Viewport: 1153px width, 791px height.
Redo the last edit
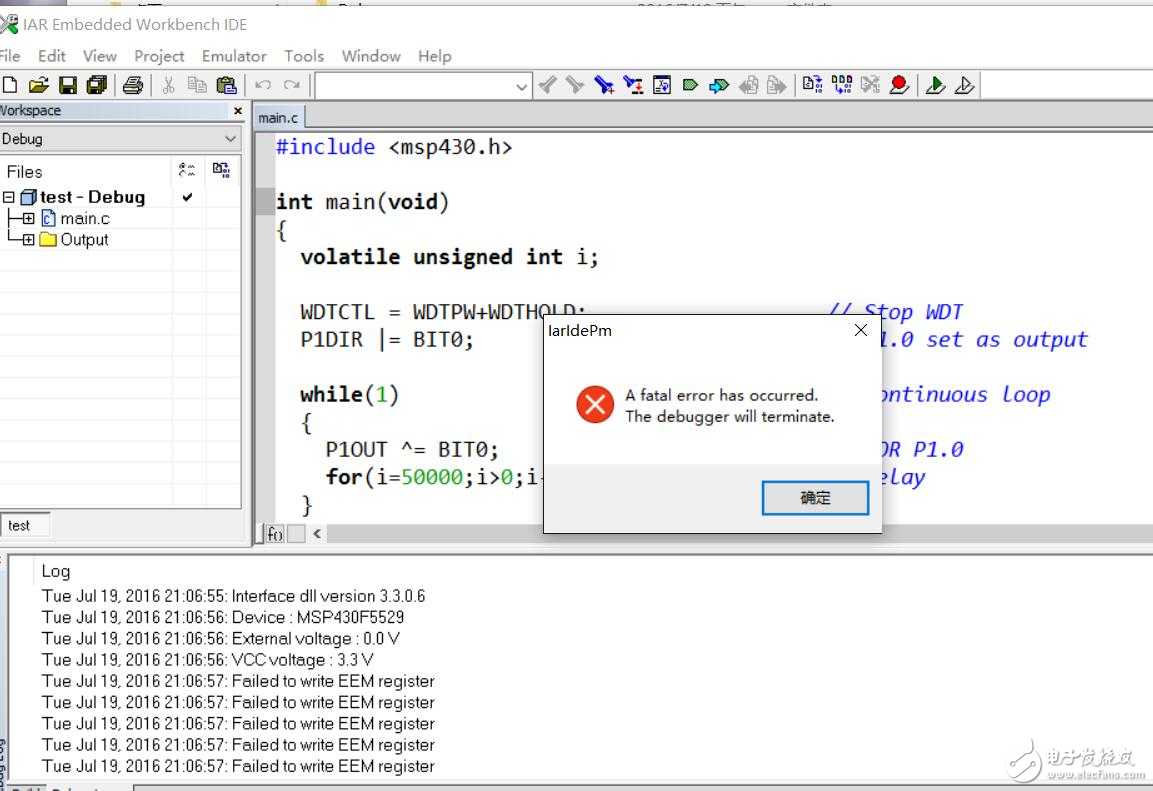tap(292, 85)
